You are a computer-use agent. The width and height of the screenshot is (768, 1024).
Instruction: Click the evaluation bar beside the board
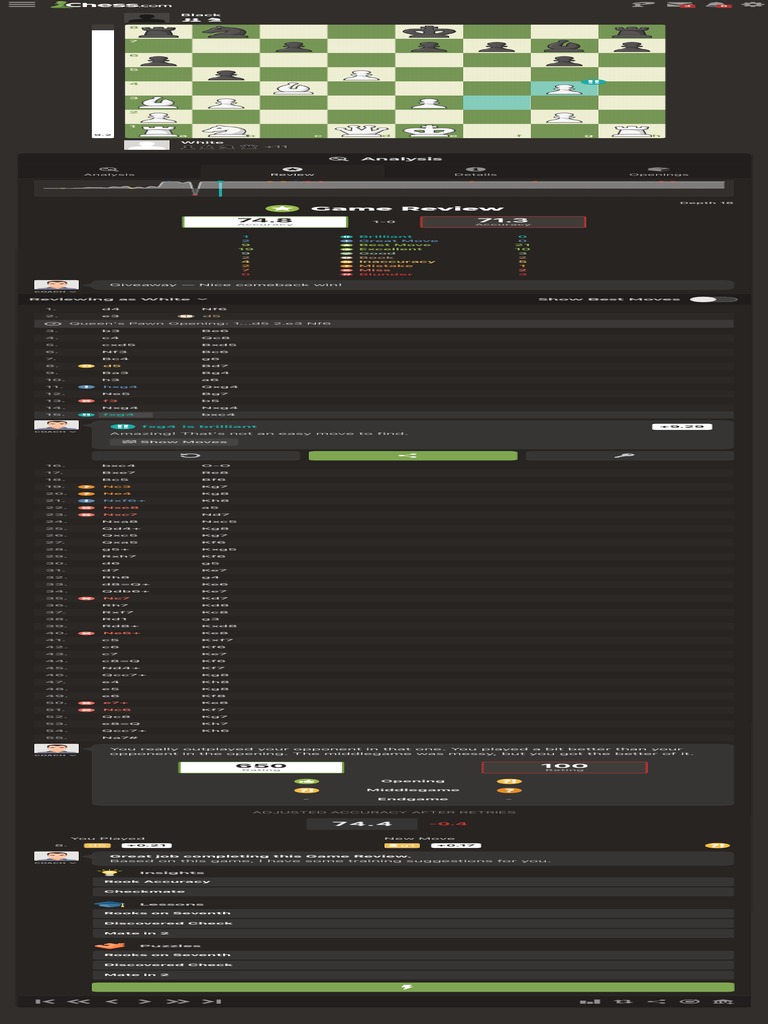[x=103, y=82]
